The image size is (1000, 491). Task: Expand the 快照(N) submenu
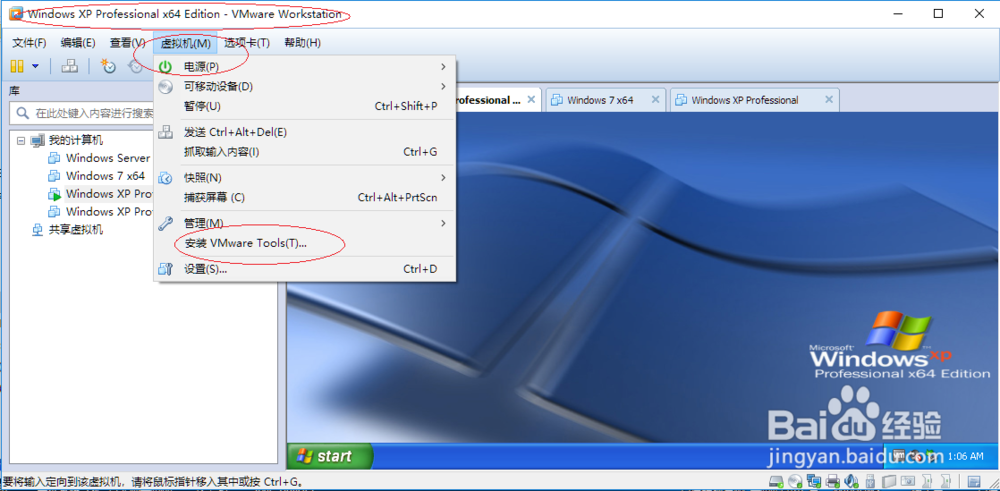pyautogui.click(x=305, y=177)
